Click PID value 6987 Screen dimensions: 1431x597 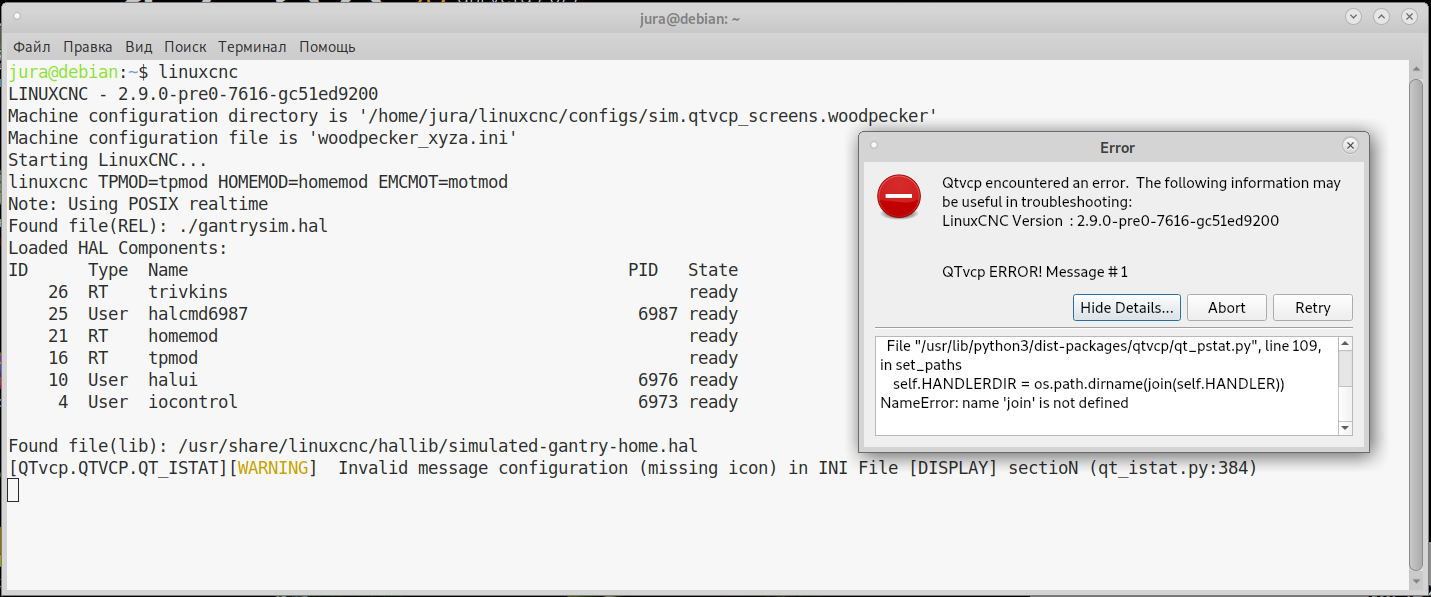tap(658, 314)
